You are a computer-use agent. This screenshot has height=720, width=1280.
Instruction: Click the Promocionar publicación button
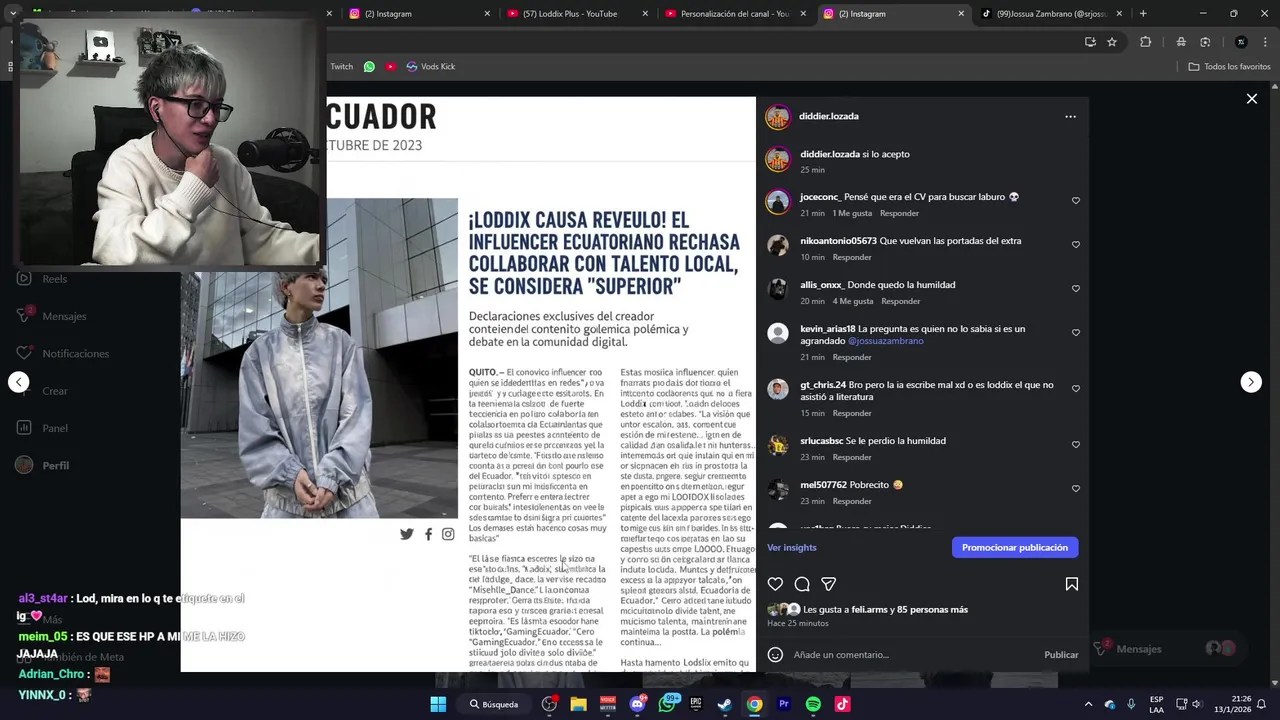tap(1015, 547)
